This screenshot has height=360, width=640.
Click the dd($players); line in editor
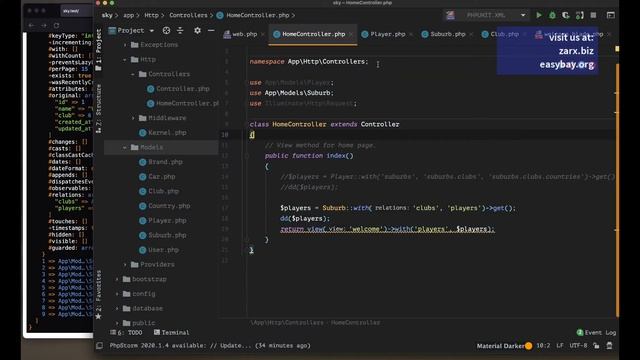coord(304,218)
